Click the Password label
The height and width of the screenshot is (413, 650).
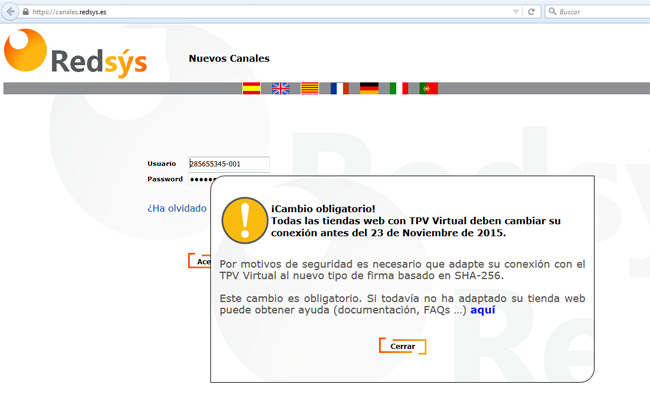[x=165, y=179]
